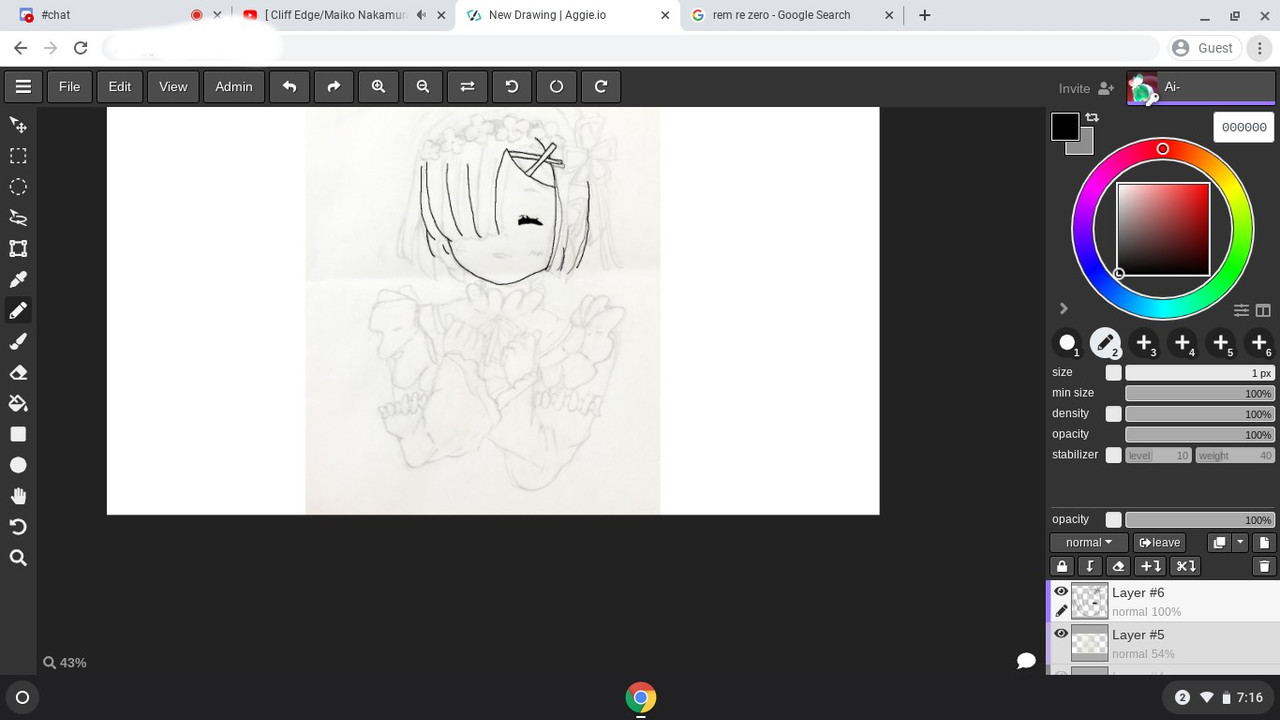Open the normal blend mode dropdown
The width and height of the screenshot is (1280, 720).
click(x=1089, y=543)
